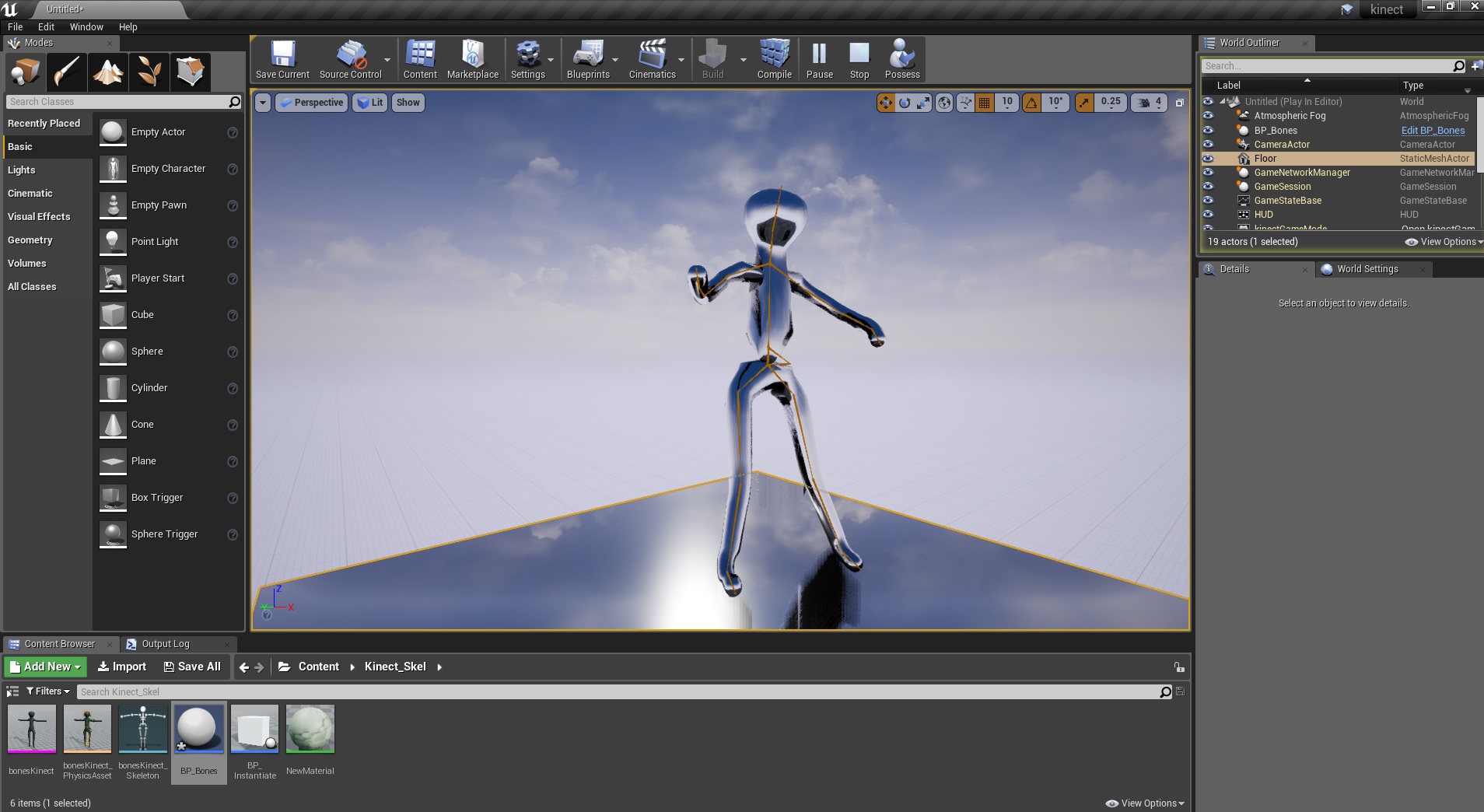Toggle Content Browser sources panel icon
This screenshot has height=812, width=1484.
[x=12, y=691]
